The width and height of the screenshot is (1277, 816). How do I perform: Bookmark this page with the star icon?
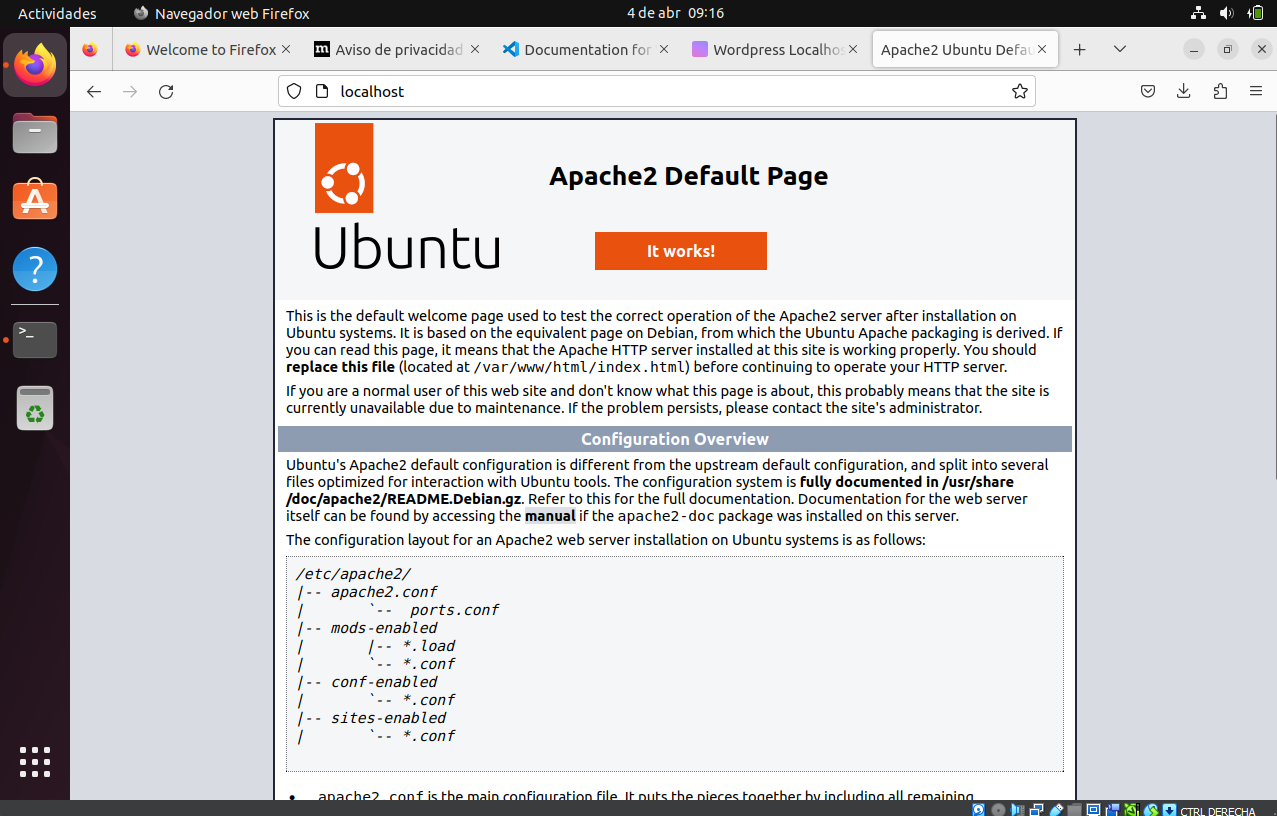pos(1019,92)
